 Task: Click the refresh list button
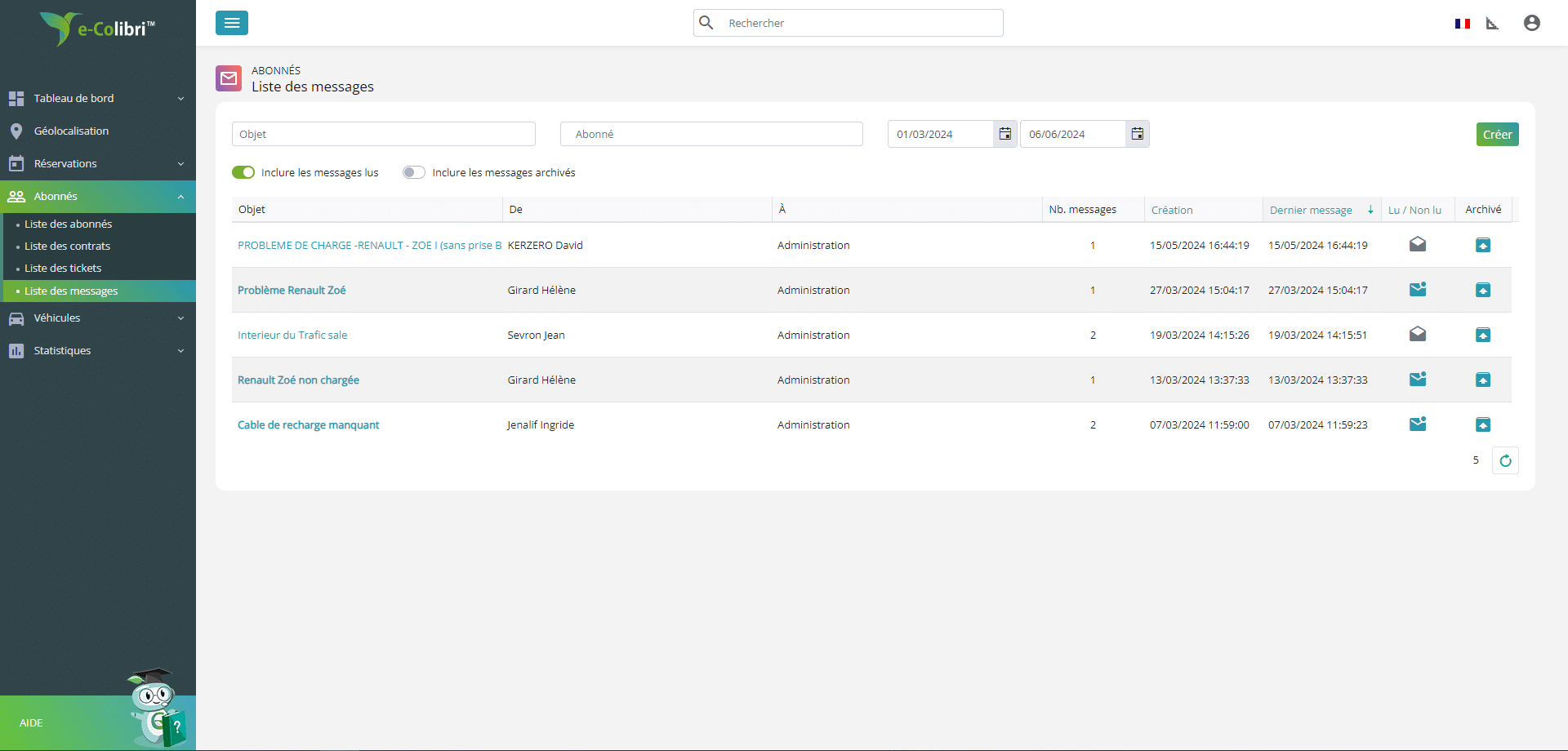tap(1505, 460)
